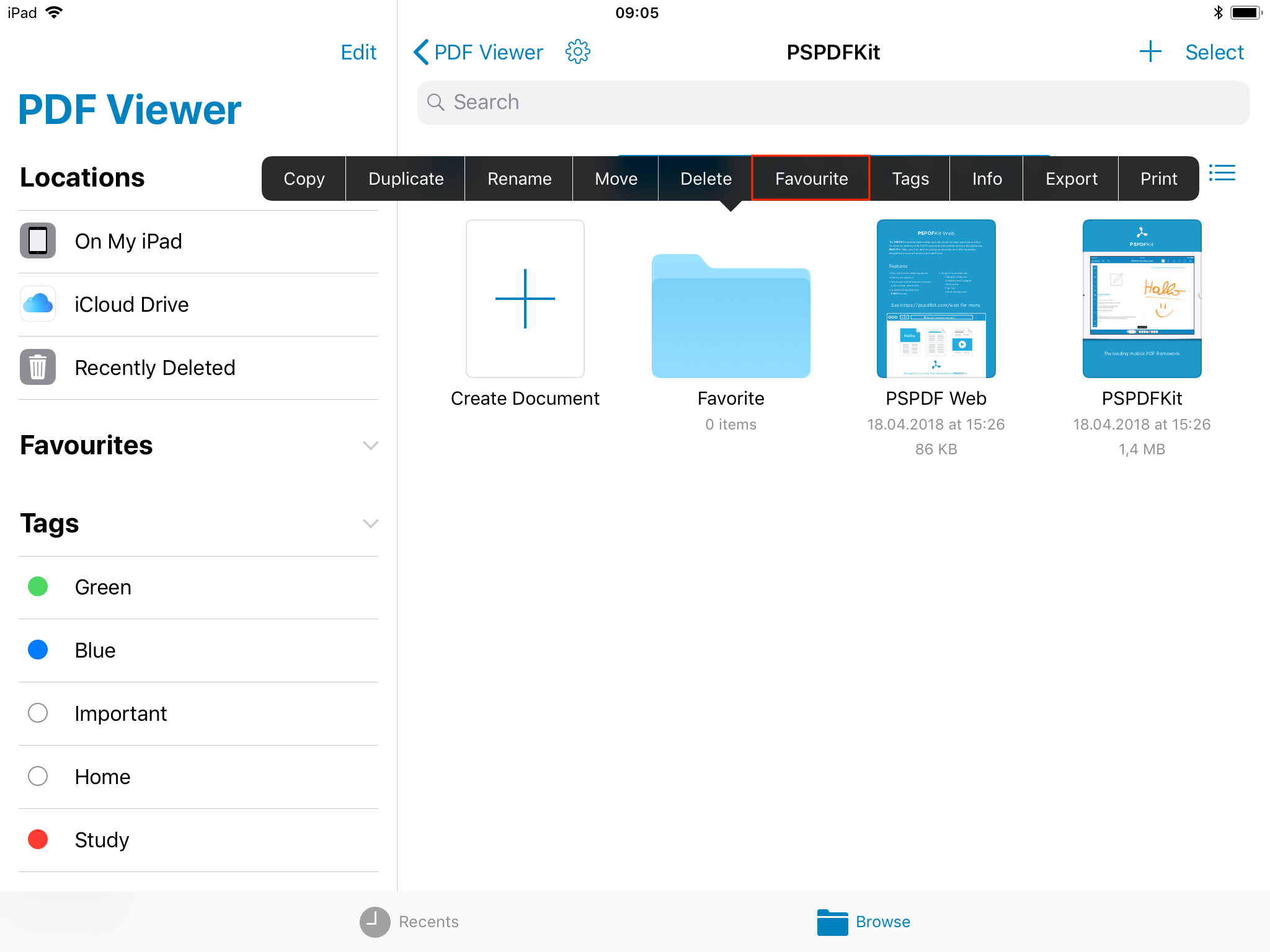Go back to PDF Viewer
The height and width of the screenshot is (952, 1270).
point(478,52)
